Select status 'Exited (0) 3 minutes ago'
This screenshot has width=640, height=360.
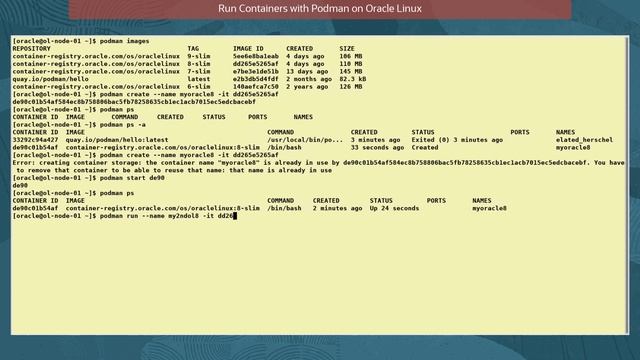[457, 140]
